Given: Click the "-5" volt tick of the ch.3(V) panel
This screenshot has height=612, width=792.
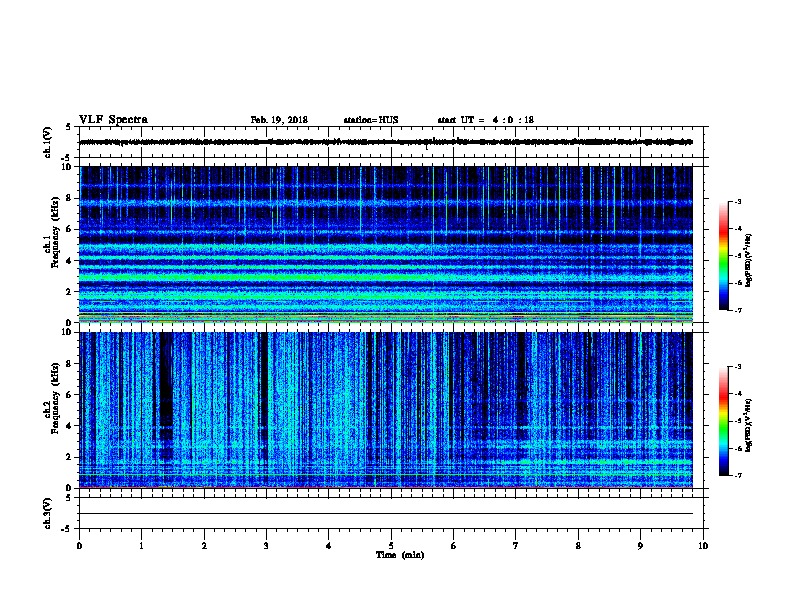Looking at the screenshot, I should pos(67,529).
